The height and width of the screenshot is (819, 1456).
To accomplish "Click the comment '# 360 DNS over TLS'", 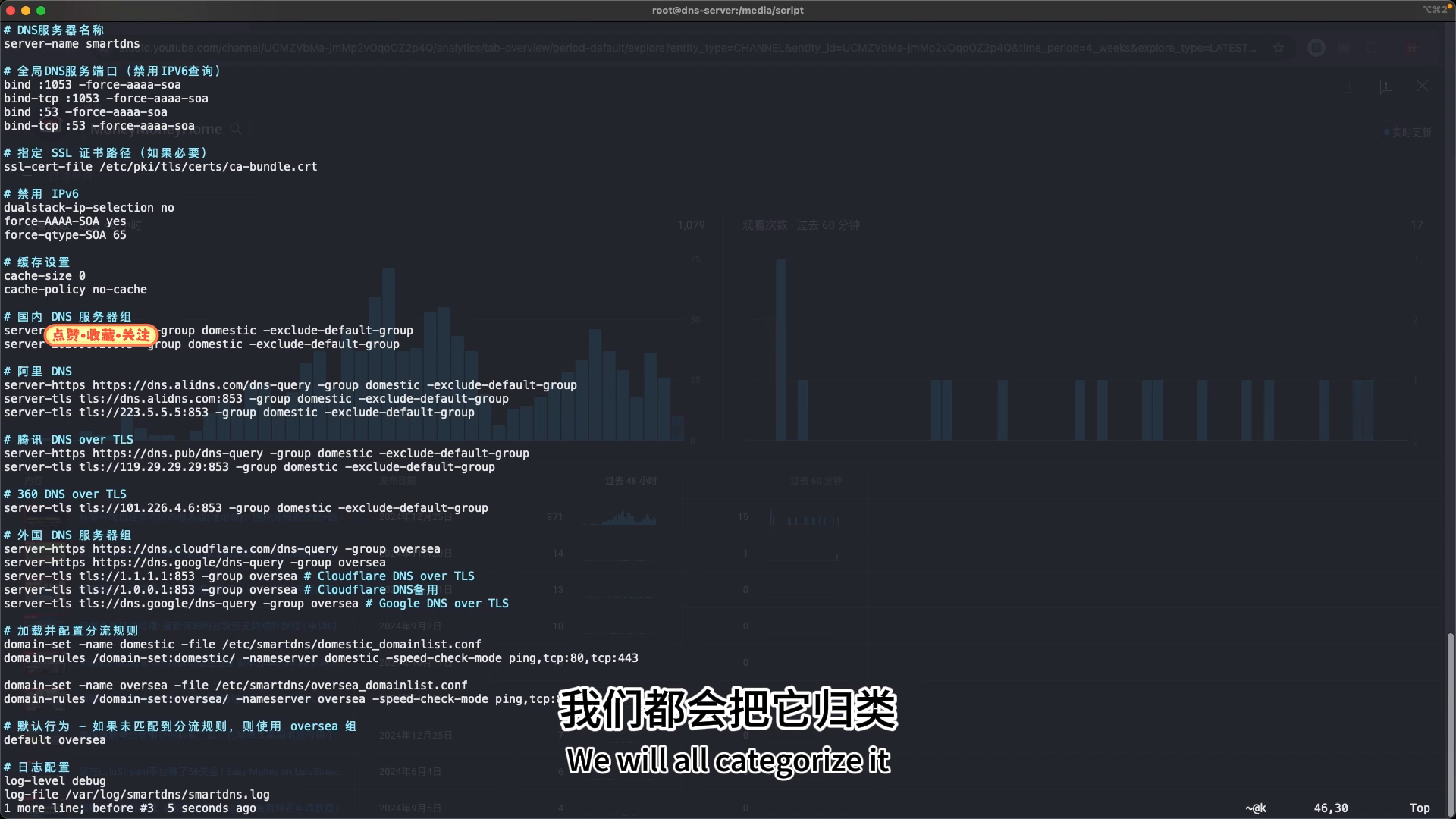I will (65, 494).
